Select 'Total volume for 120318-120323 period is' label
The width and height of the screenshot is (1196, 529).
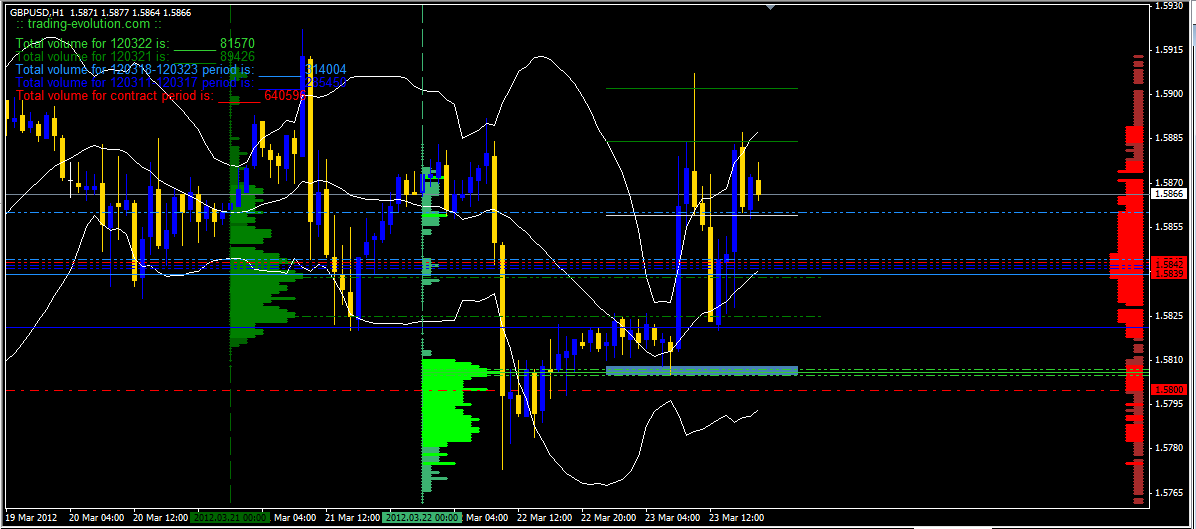(x=135, y=69)
